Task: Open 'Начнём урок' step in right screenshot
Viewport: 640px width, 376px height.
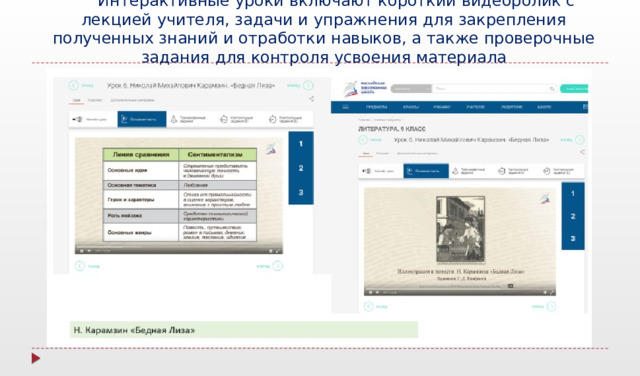Action: 381,171
